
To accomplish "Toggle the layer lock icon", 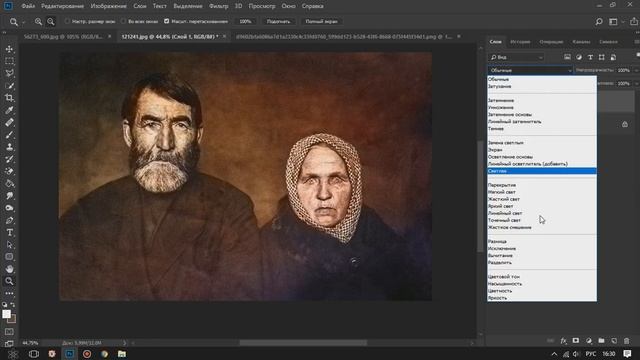I will [x=625, y=124].
